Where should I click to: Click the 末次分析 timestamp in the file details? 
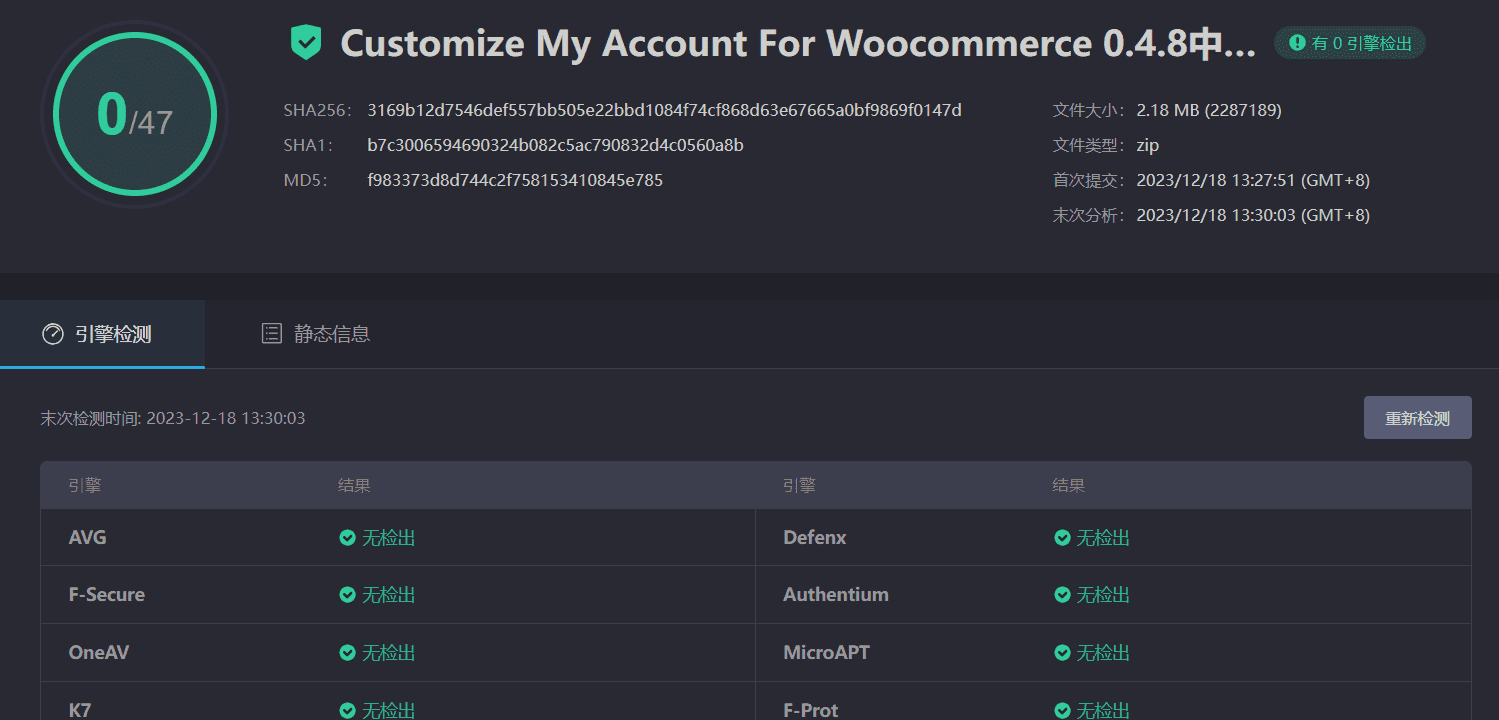tap(1253, 215)
